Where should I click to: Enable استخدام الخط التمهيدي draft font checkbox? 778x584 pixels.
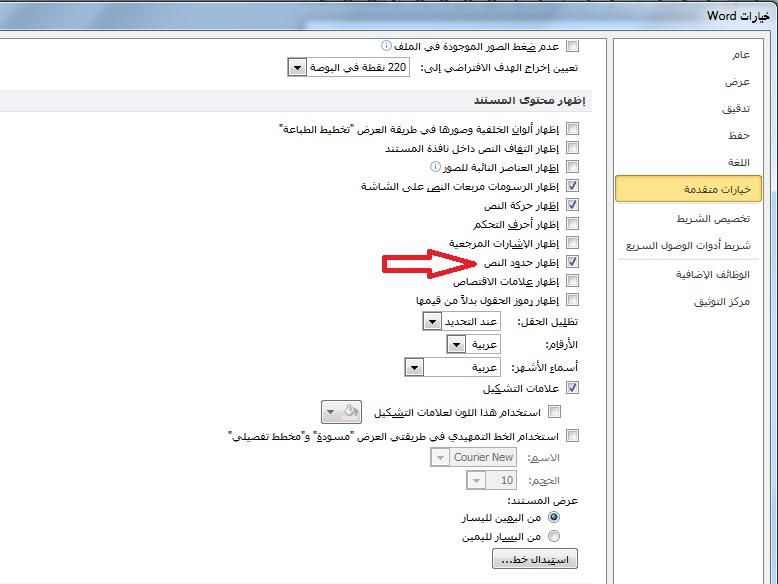[x=572, y=436]
